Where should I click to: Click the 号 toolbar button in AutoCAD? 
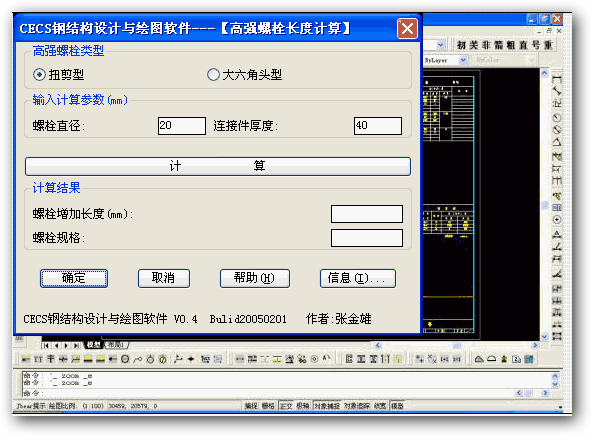pos(536,45)
